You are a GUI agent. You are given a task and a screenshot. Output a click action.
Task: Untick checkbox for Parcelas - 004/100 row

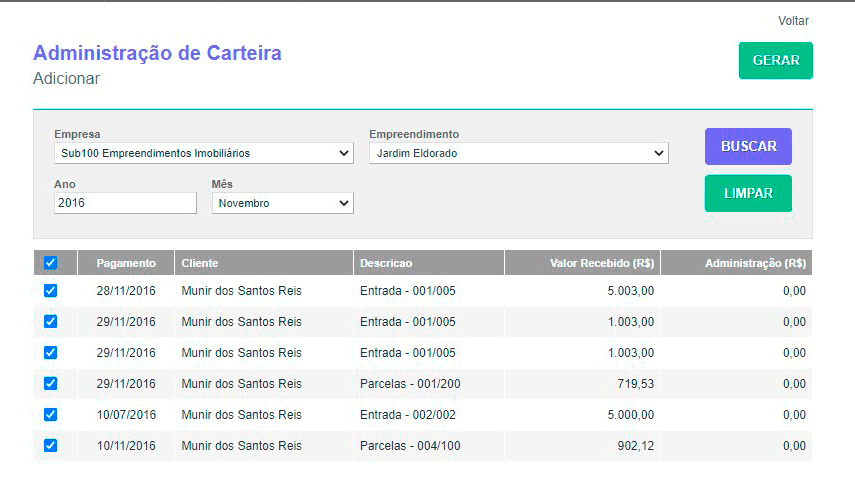pyautogui.click(x=51, y=445)
